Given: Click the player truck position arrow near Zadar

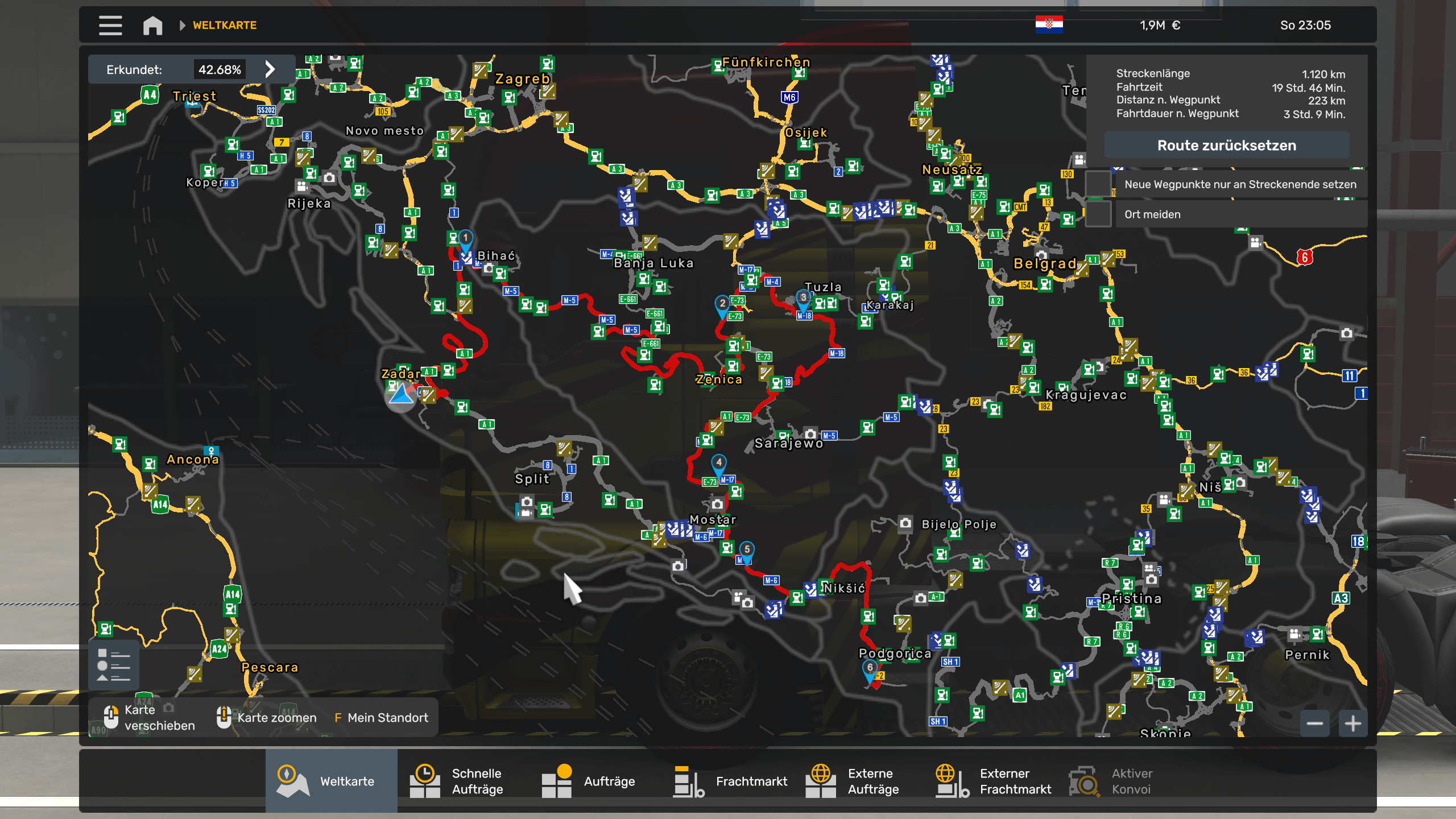Looking at the screenshot, I should pos(401,394).
